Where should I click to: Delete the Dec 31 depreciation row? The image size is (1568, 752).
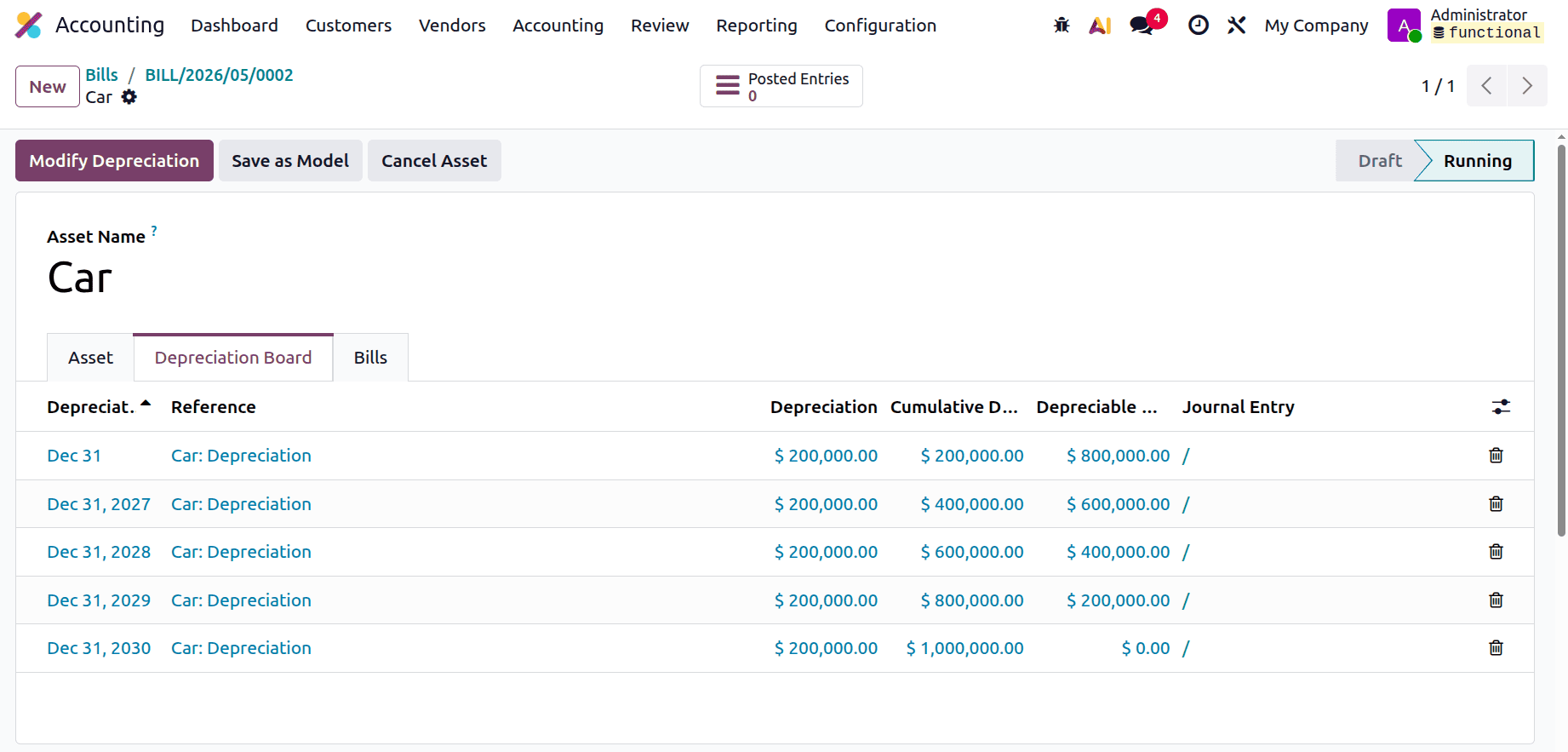1496,456
